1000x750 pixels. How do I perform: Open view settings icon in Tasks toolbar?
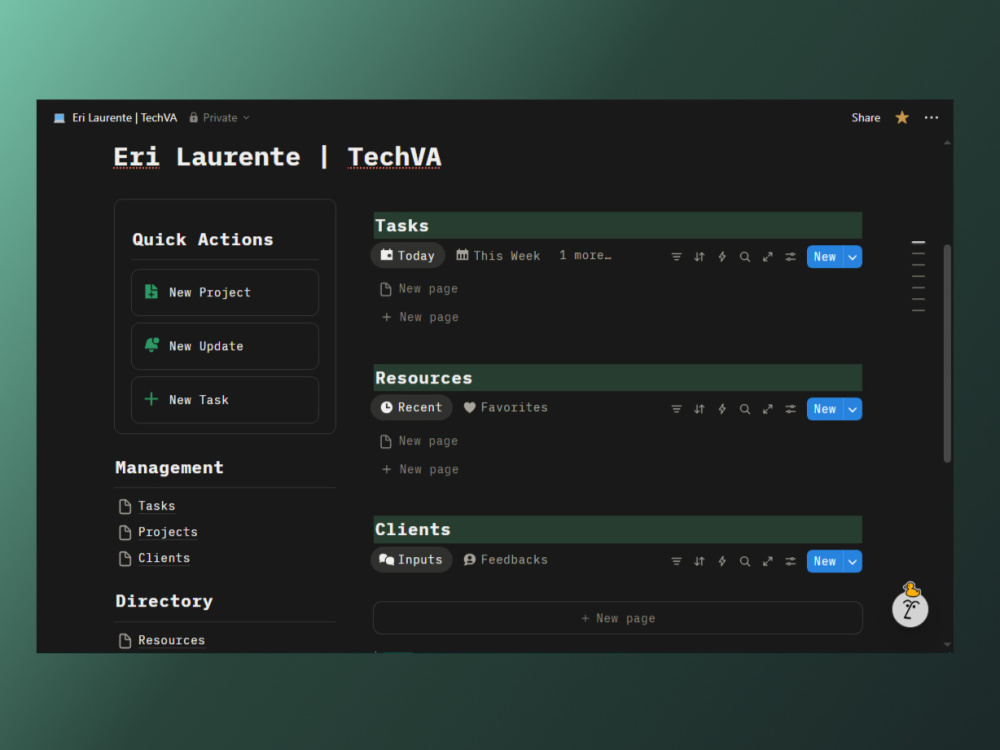pos(790,256)
